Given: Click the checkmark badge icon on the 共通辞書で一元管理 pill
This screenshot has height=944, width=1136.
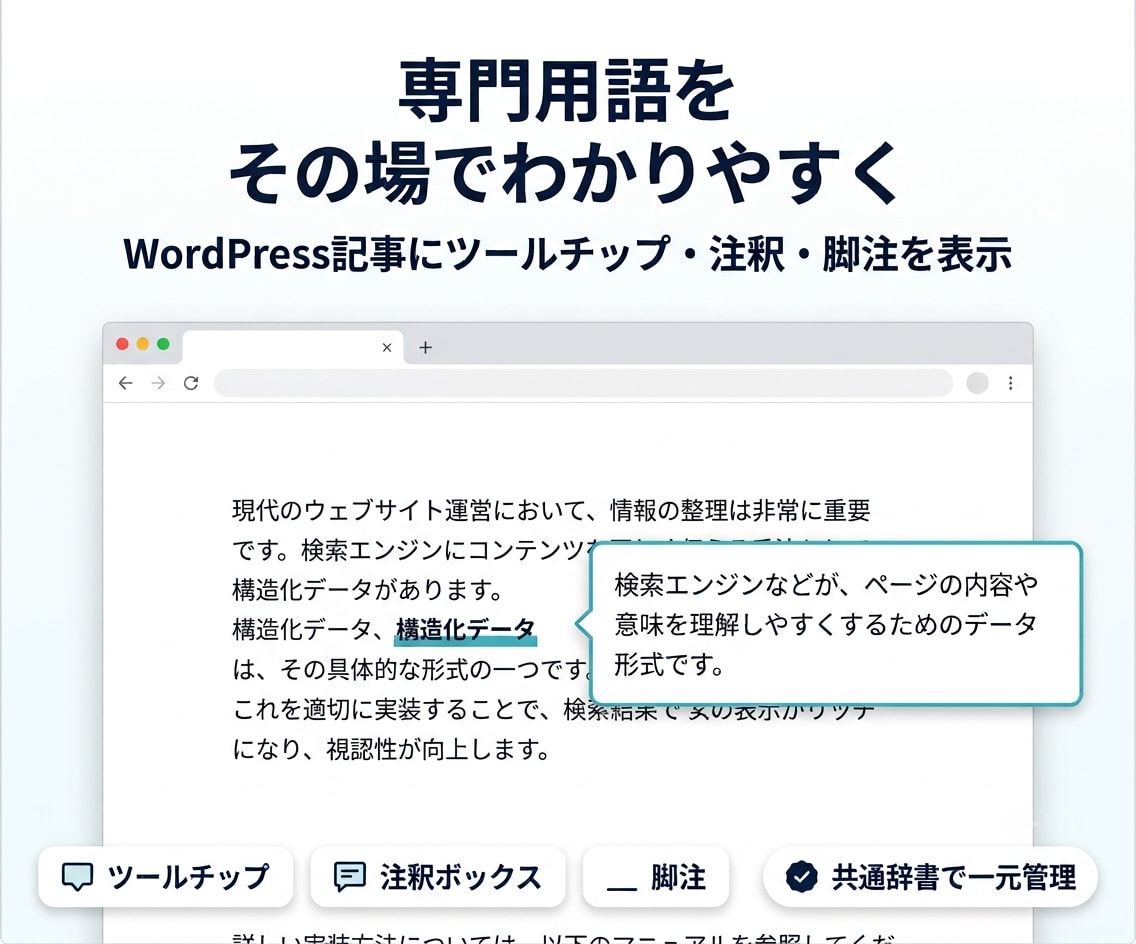Looking at the screenshot, I should pos(801,877).
